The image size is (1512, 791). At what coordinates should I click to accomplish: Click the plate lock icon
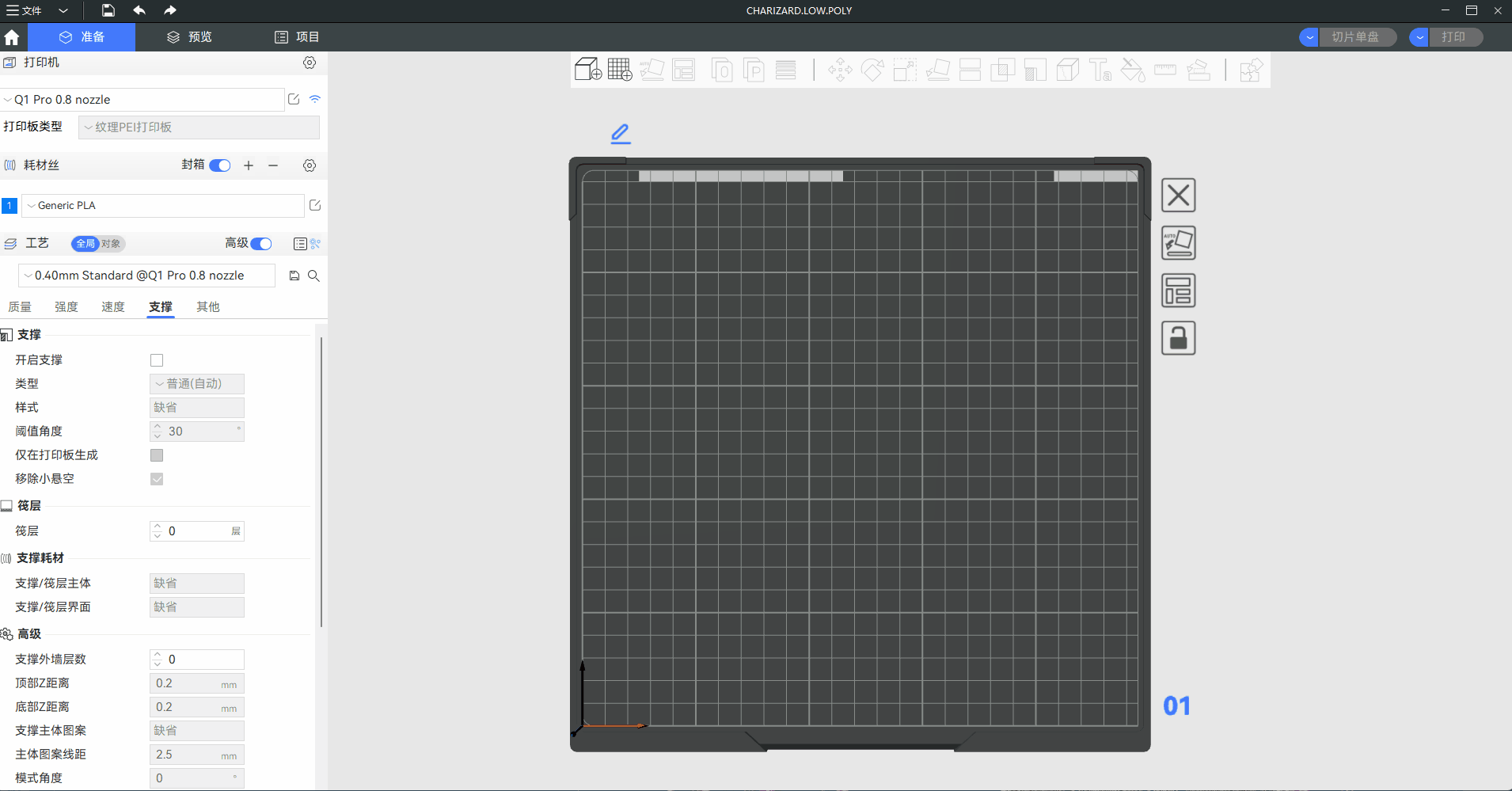point(1178,338)
